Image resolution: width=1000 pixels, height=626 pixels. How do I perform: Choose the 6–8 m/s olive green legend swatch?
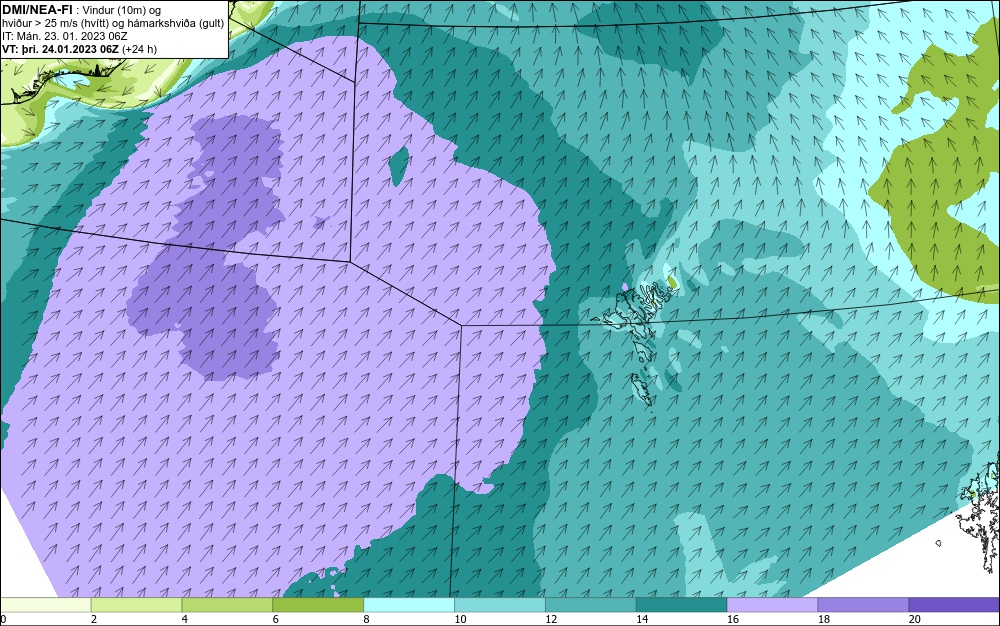tap(318, 605)
